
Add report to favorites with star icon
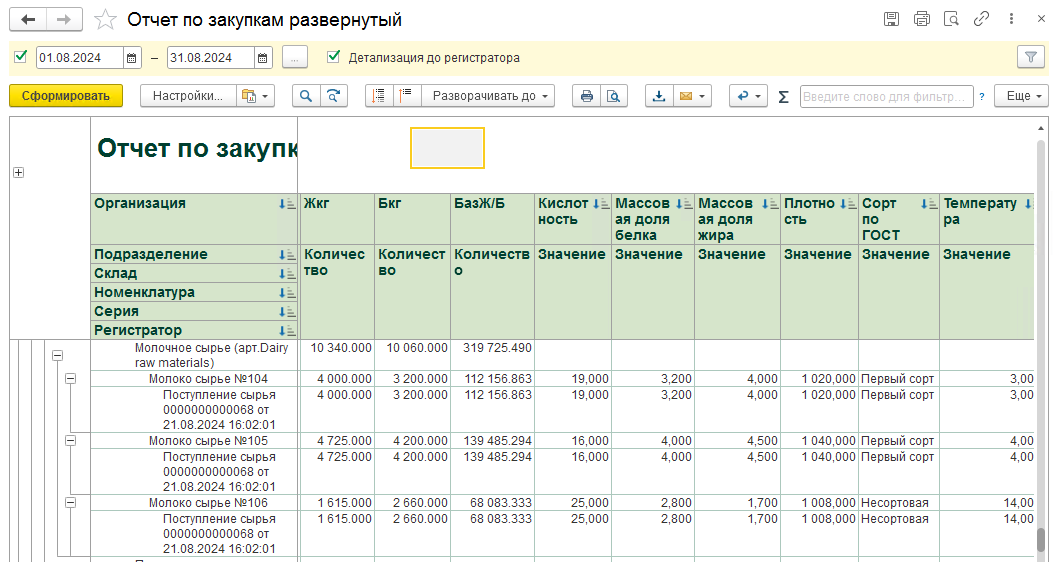(x=105, y=20)
